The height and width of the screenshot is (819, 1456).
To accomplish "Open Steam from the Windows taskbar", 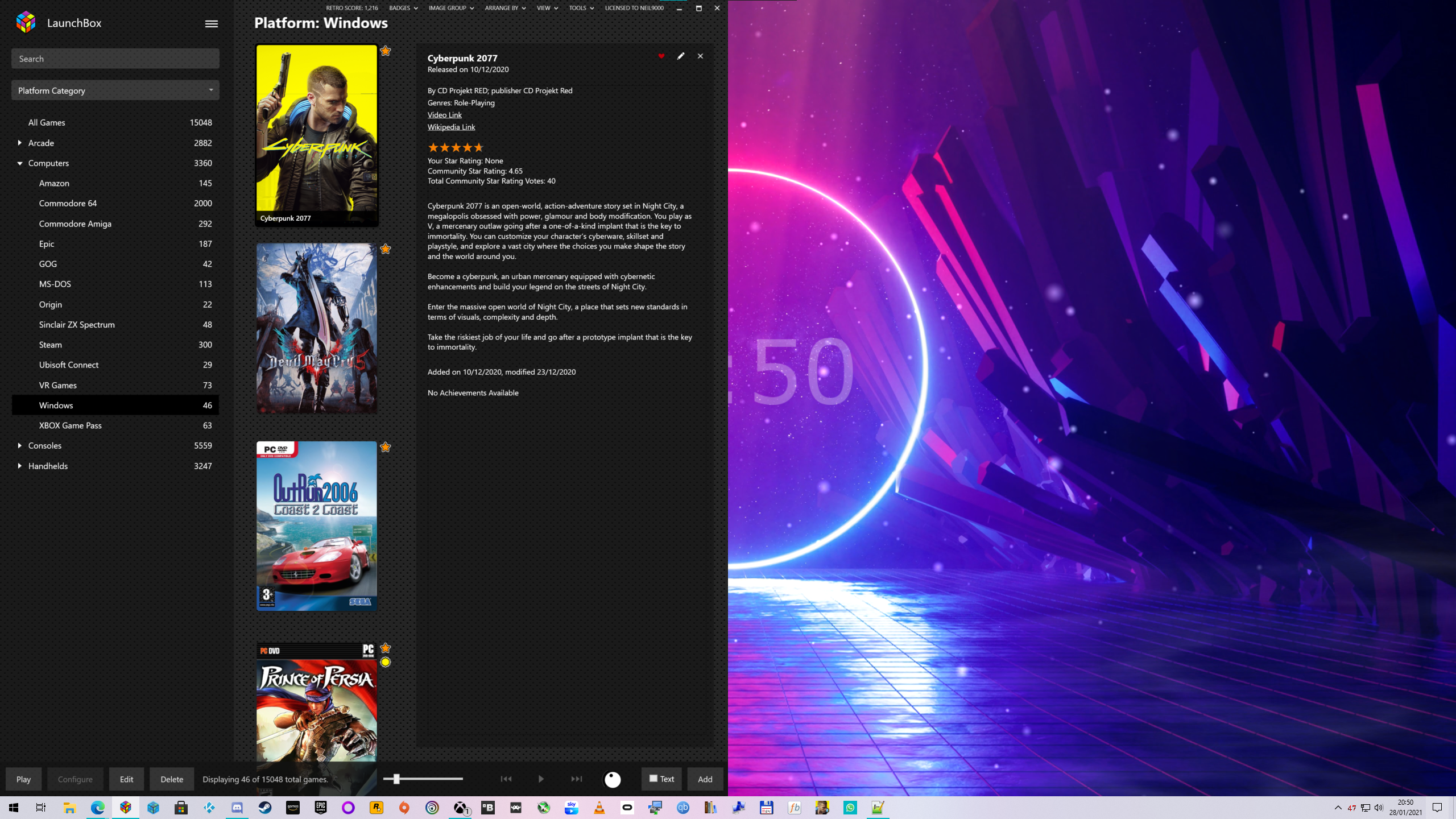I will pos(265,808).
